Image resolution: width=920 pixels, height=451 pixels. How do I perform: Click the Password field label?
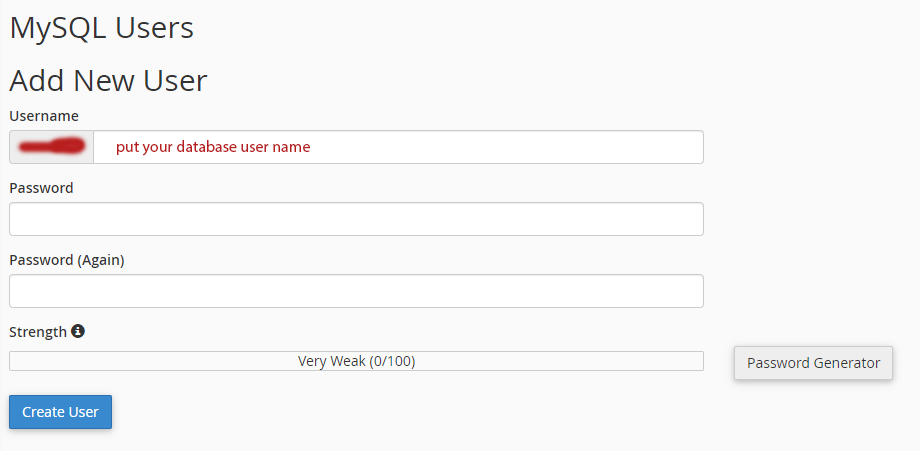[41, 188]
